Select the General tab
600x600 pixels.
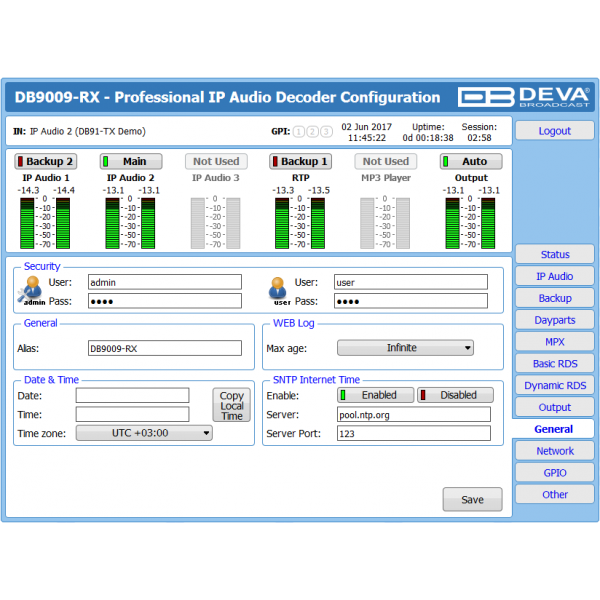[553, 429]
